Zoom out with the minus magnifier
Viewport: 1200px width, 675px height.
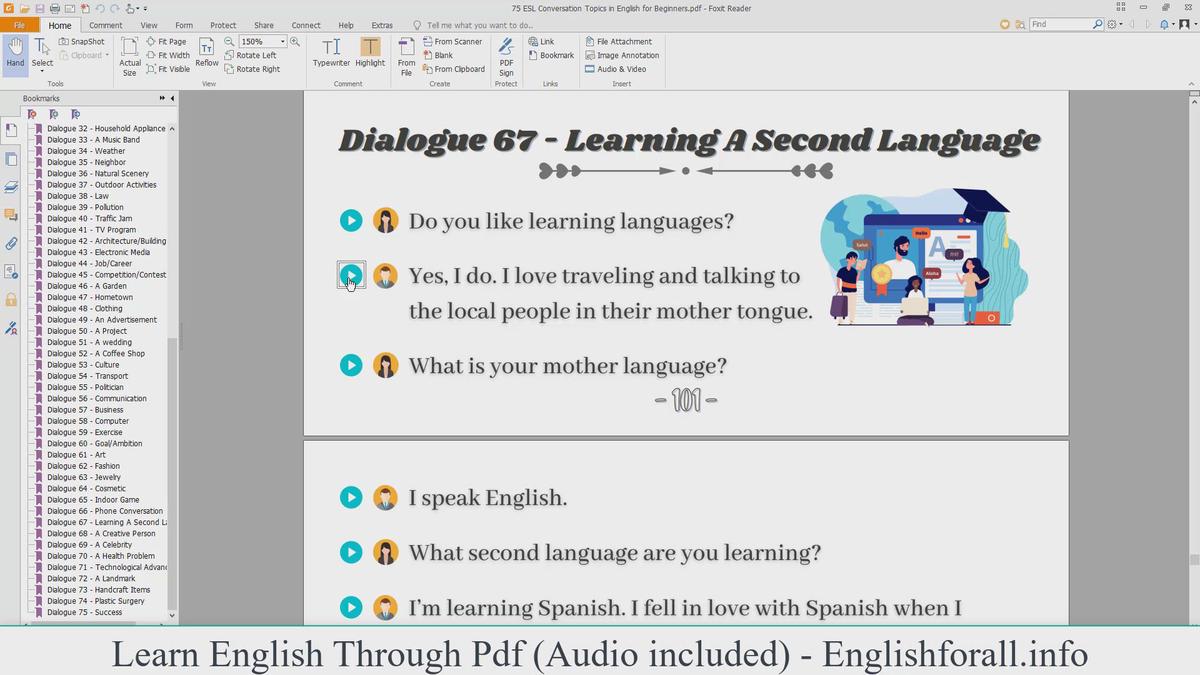pos(230,41)
